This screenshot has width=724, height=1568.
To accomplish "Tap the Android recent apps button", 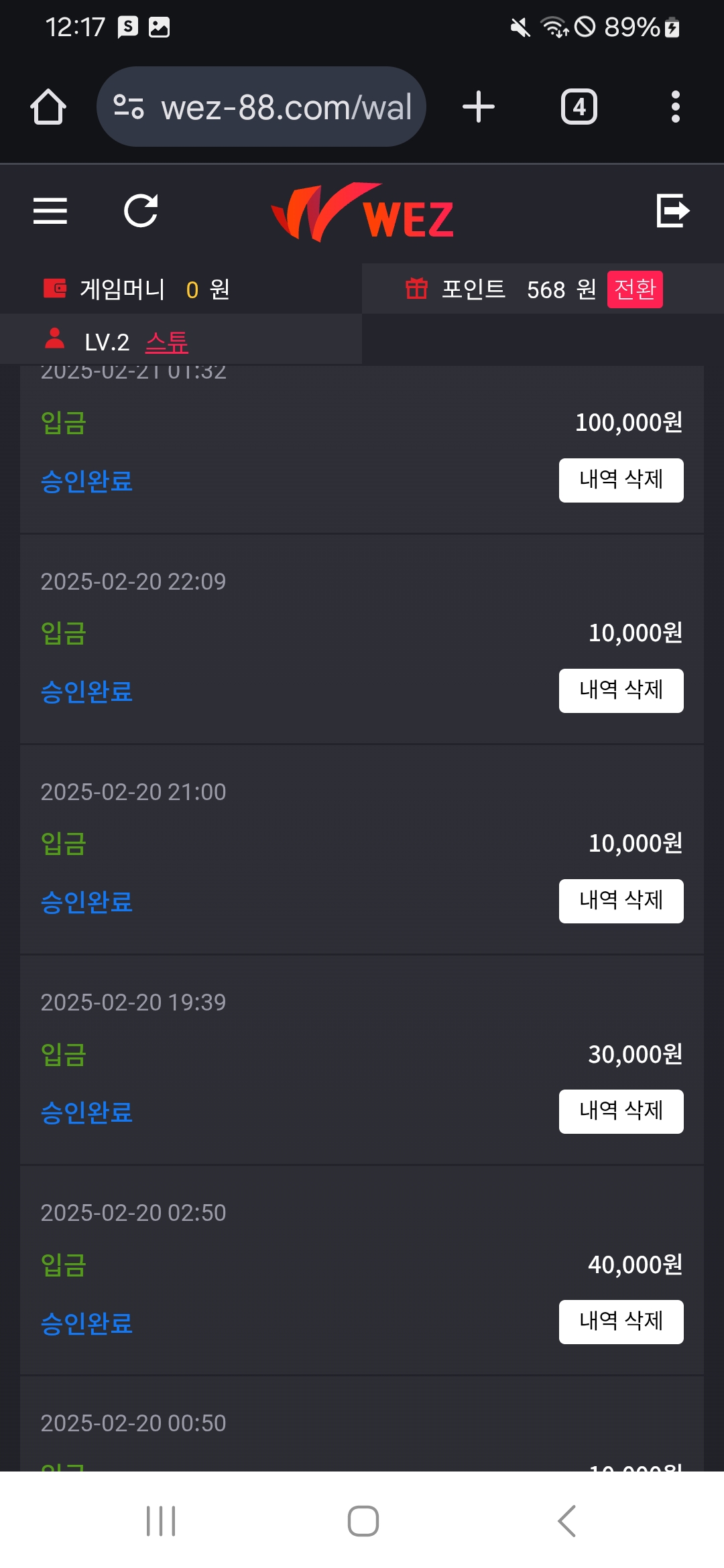I will [161, 1521].
